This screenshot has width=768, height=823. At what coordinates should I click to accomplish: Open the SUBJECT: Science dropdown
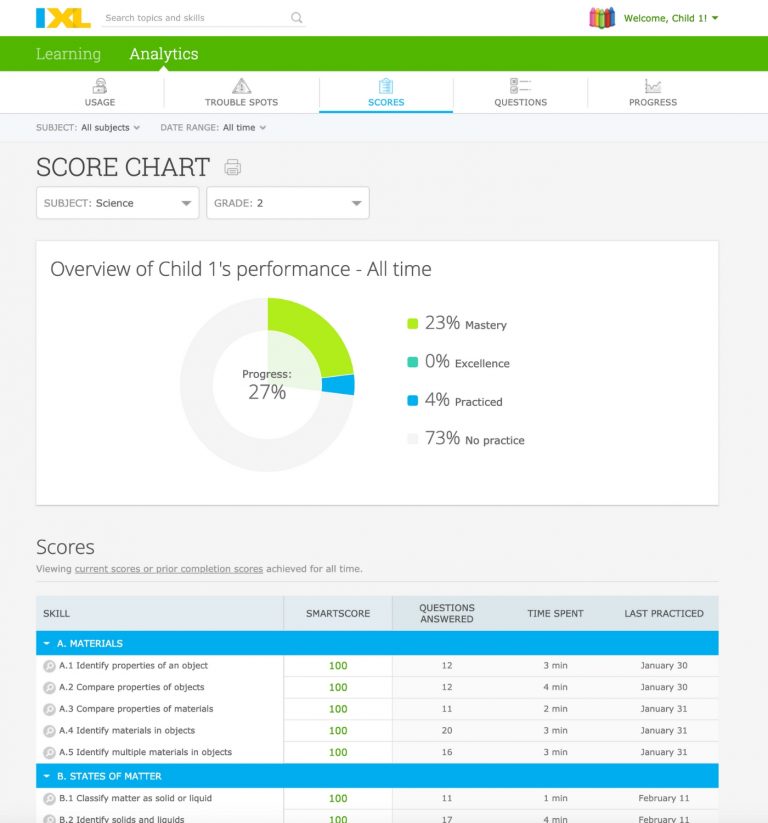click(x=118, y=202)
